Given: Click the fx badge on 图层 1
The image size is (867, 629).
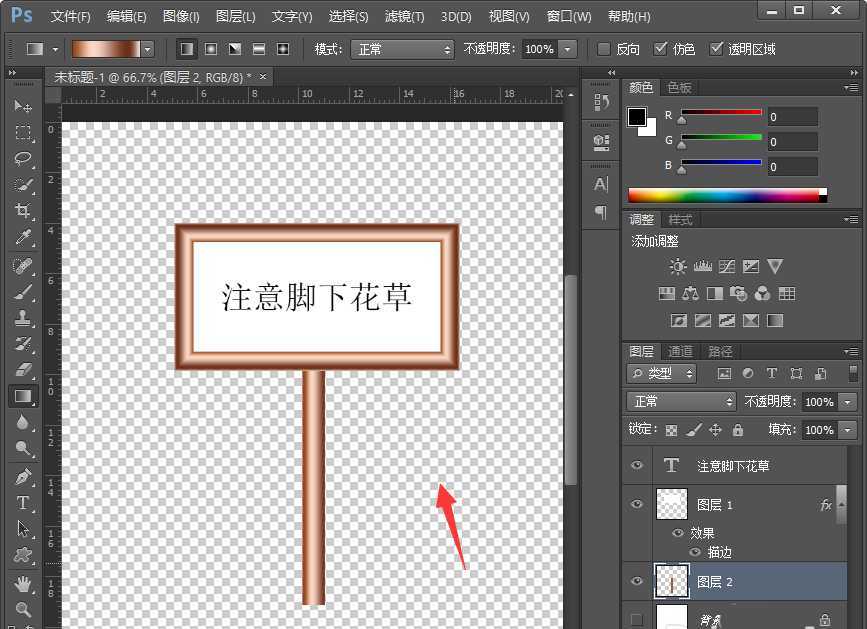Looking at the screenshot, I should click(826, 505).
